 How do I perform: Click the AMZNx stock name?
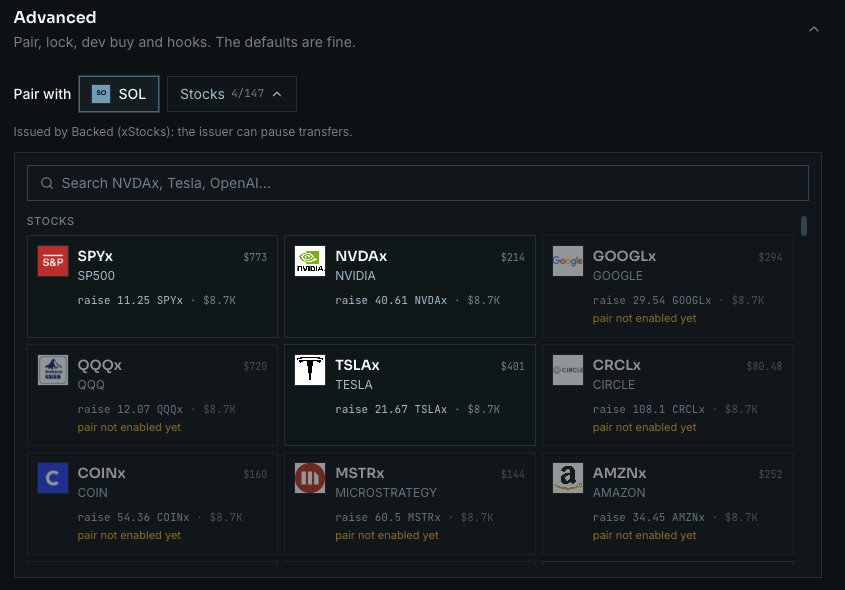coord(619,473)
